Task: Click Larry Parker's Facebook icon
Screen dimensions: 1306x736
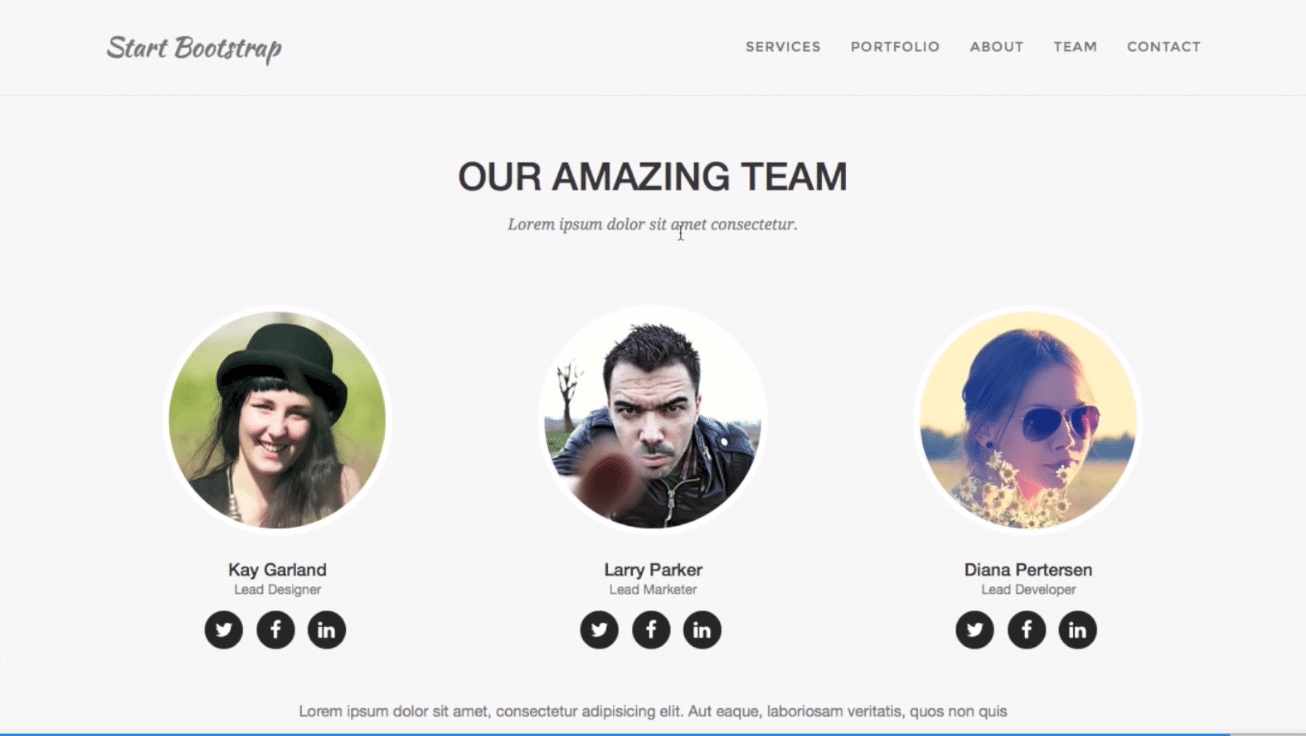Action: coord(651,630)
